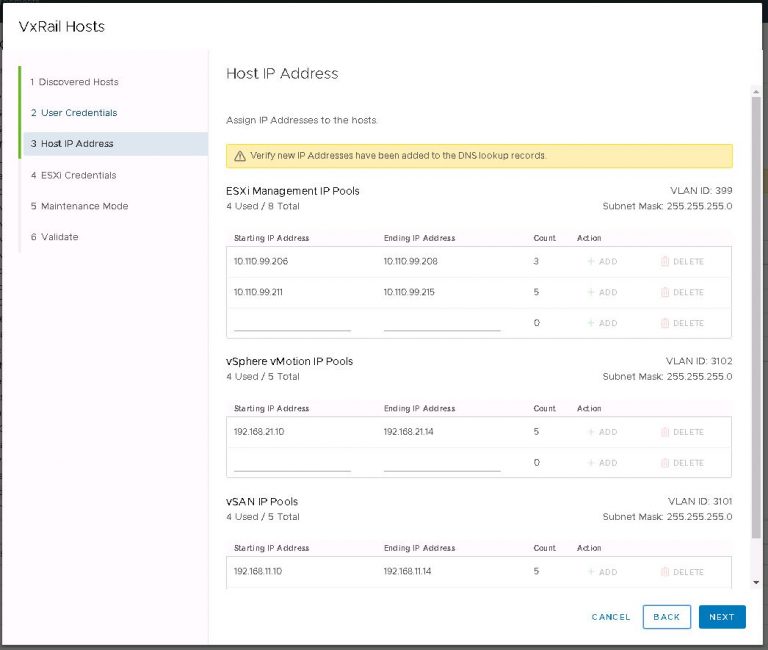Click DELETE in empty vMotion pool row

click(682, 463)
